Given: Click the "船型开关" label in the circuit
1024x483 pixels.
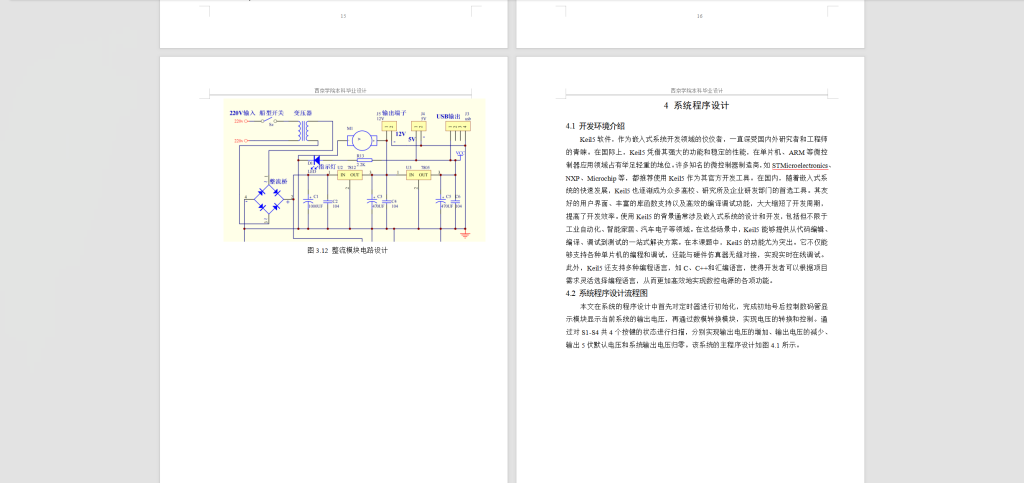Looking at the screenshot, I should (x=272, y=113).
